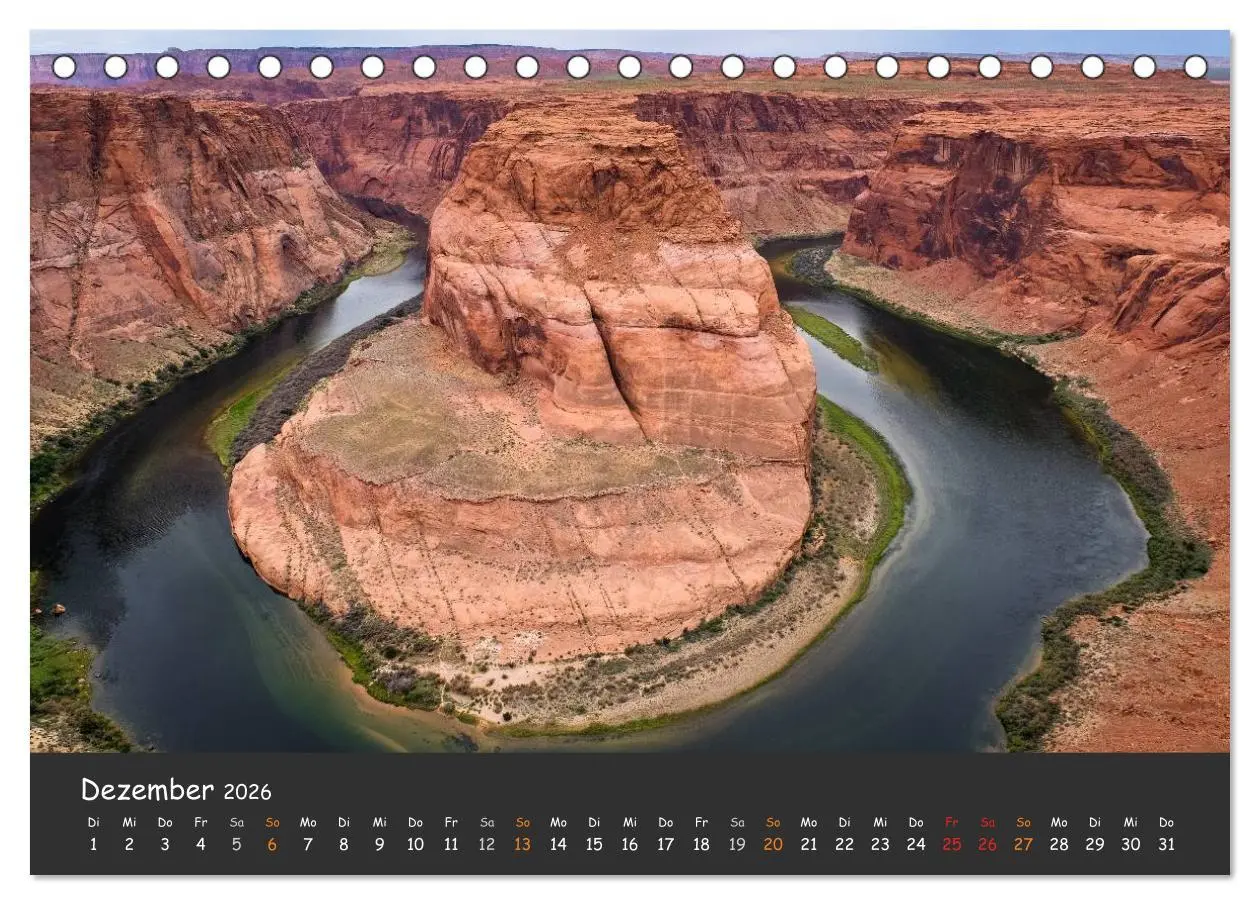Click the "Fr" label above date 18

[701, 822]
